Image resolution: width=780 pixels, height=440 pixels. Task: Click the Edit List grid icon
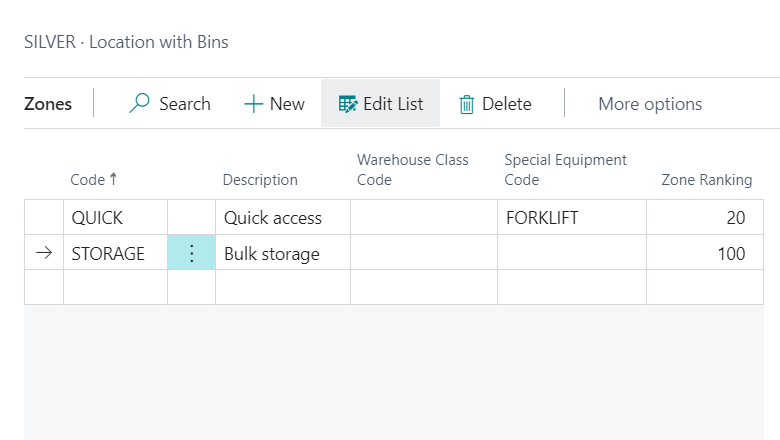[348, 104]
